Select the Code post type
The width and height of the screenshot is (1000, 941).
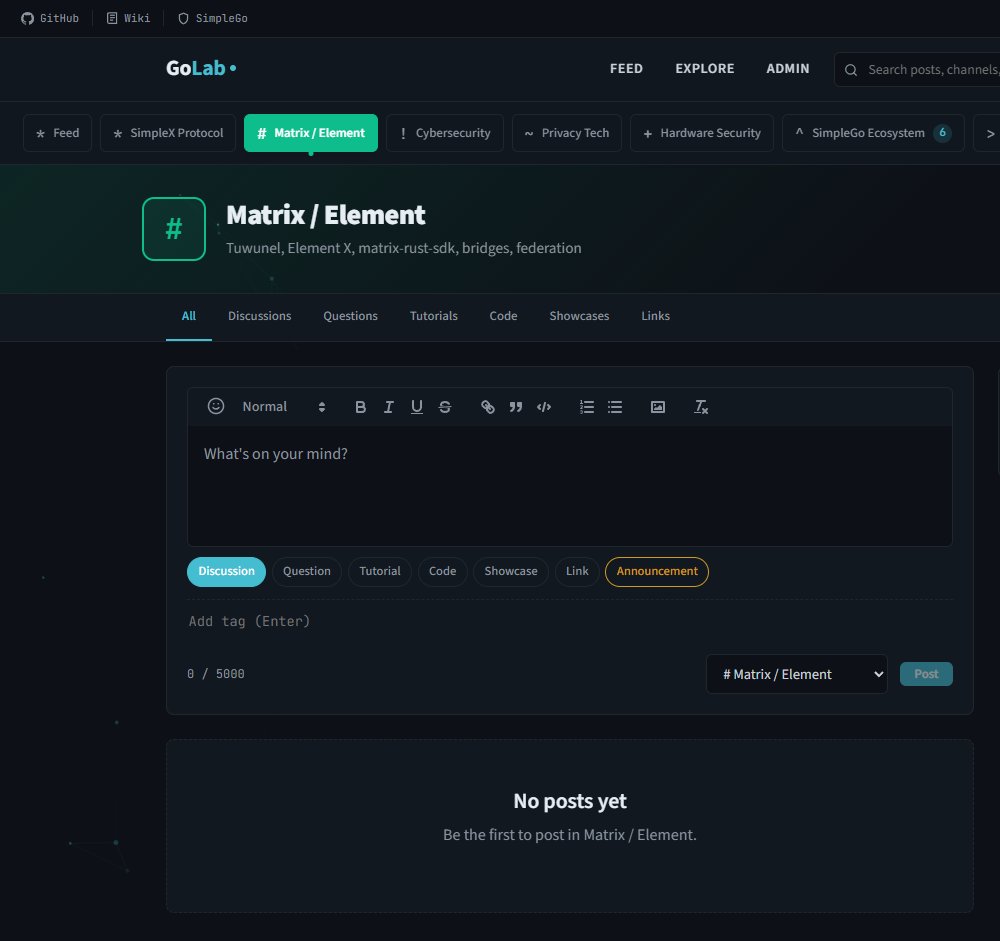443,572
